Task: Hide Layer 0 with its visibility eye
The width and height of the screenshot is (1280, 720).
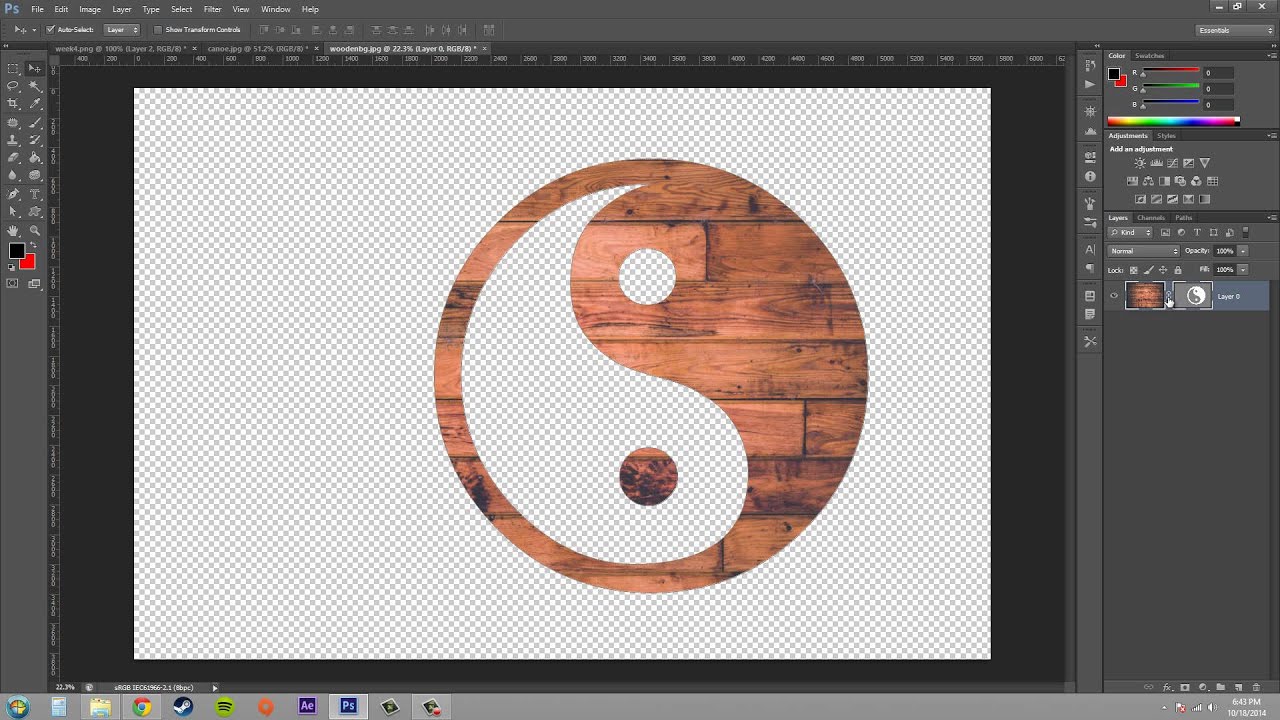Action: point(1114,295)
